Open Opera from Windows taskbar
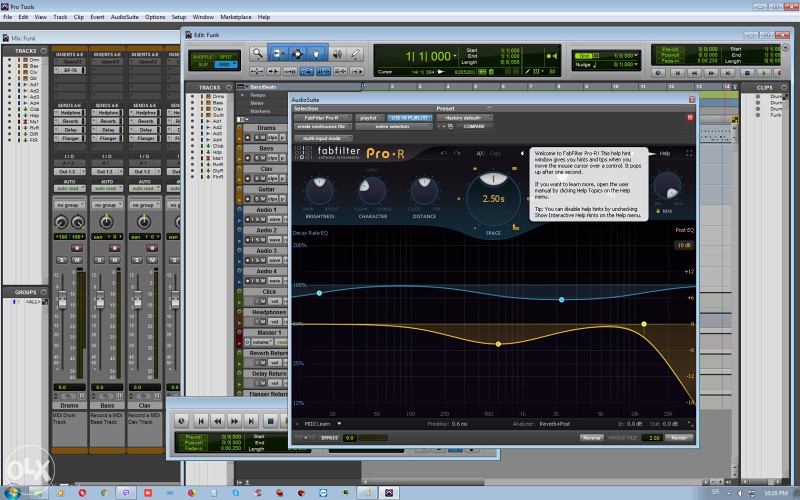800x500 pixels. click(82, 493)
